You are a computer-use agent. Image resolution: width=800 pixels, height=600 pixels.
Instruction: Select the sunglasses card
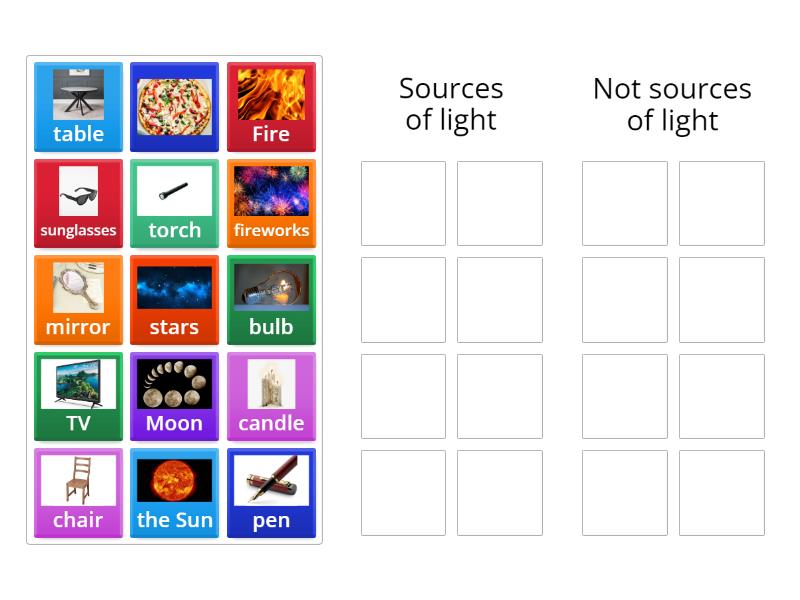coord(78,204)
